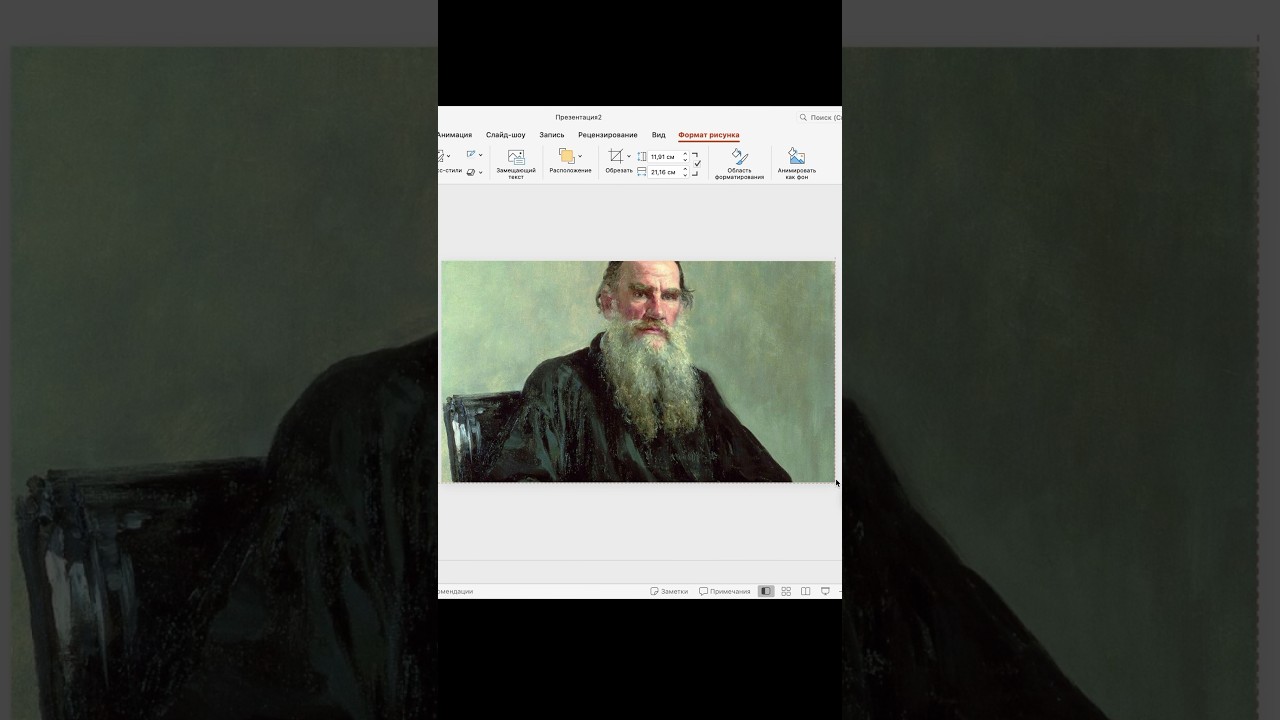Switch to slide sorter grid view

[786, 591]
